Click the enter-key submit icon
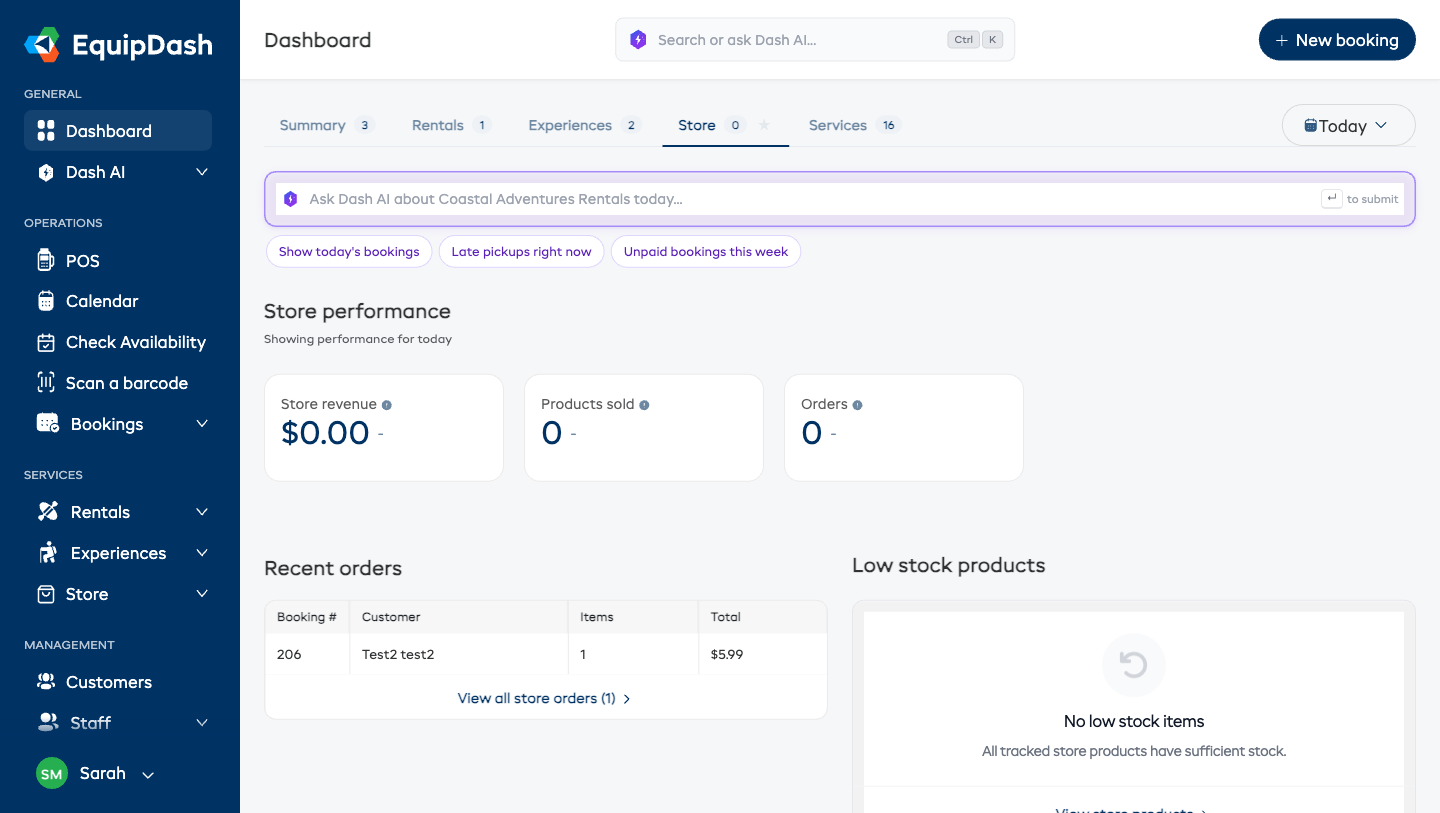This screenshot has width=1440, height=813. tap(1331, 199)
